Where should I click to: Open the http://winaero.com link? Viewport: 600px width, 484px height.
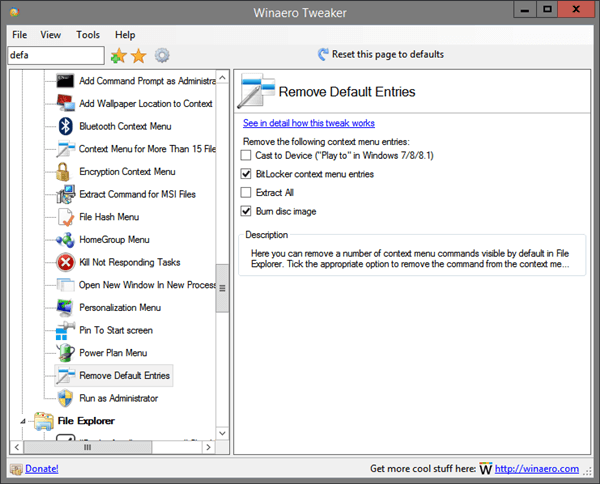537,469
